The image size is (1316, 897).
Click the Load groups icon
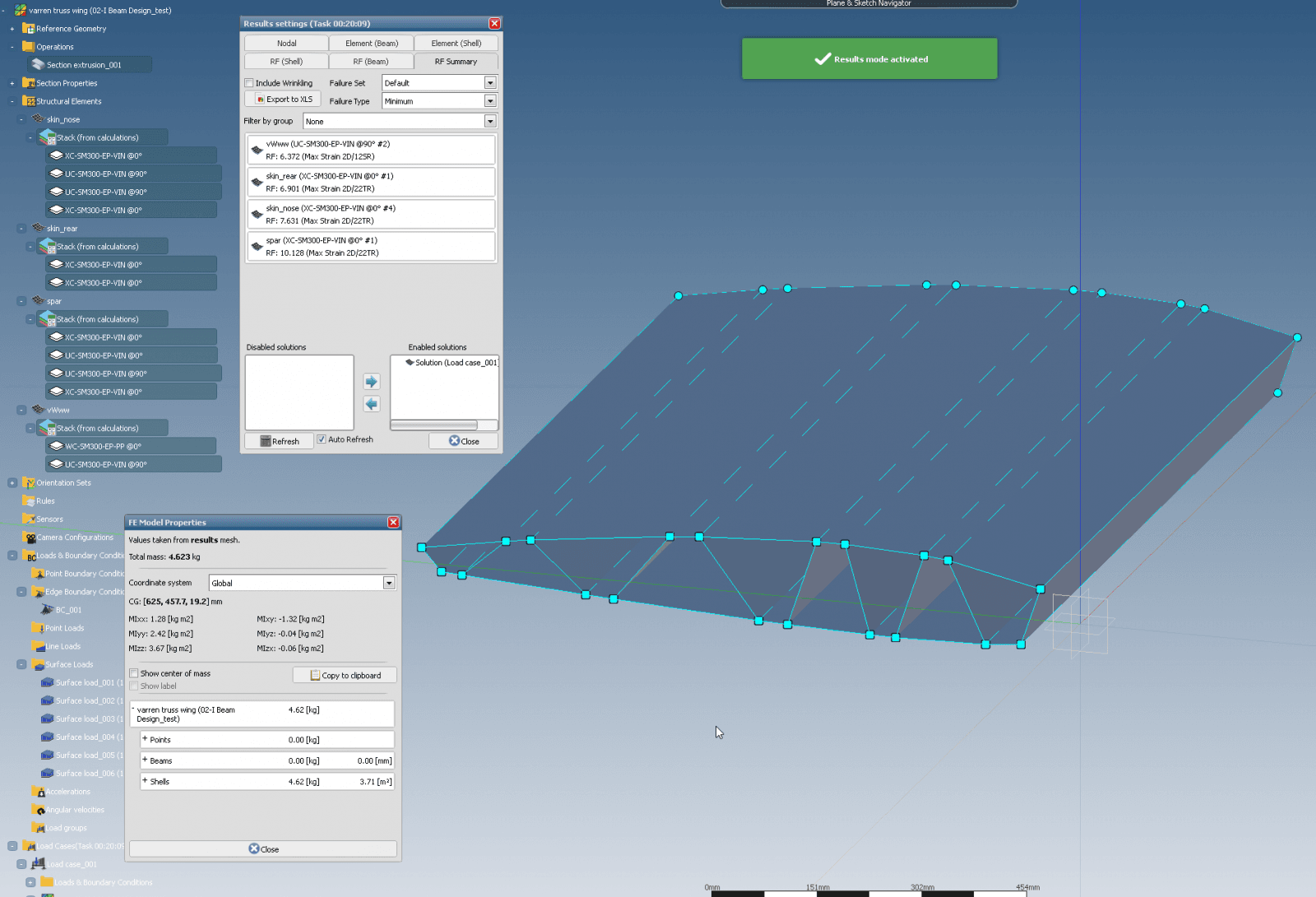(38, 828)
